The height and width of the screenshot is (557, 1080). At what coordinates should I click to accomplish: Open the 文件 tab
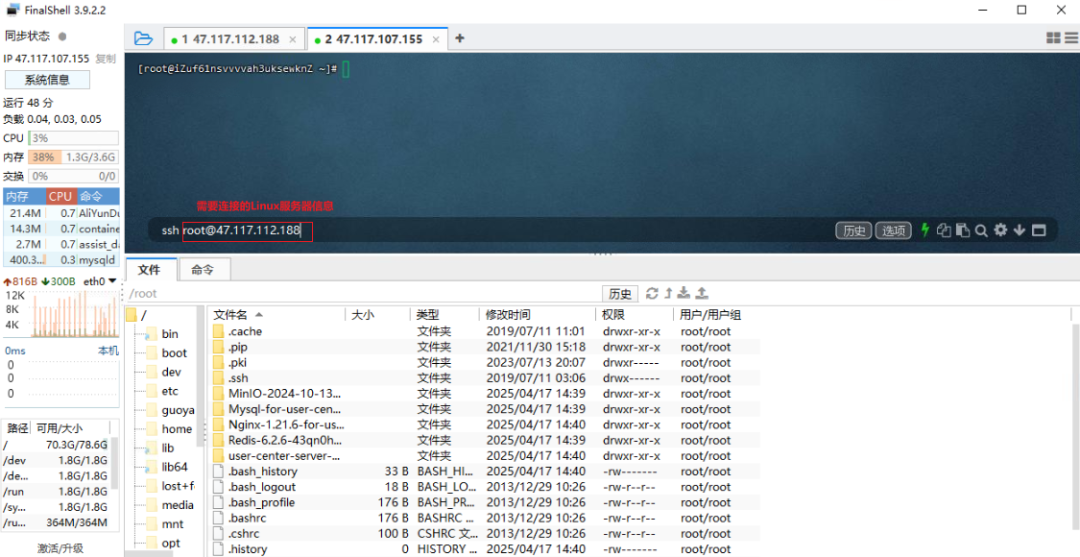click(x=149, y=270)
